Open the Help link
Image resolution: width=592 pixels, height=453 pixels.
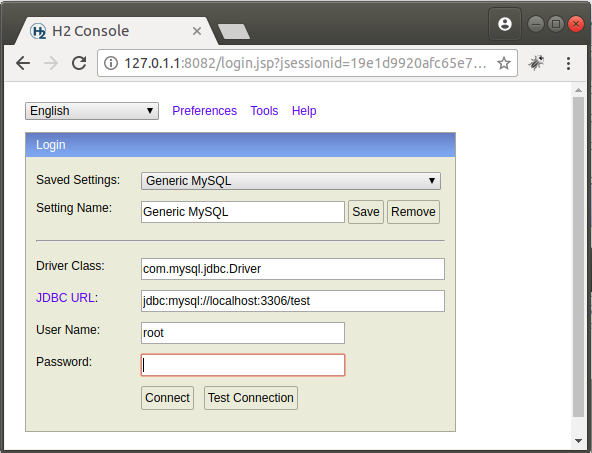coord(304,111)
